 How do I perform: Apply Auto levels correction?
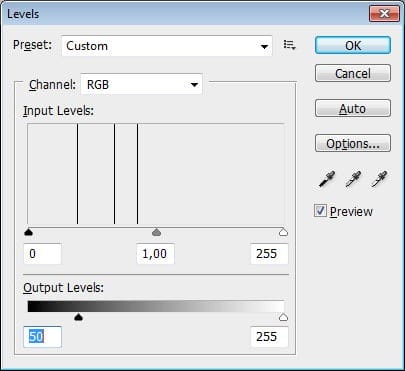353,108
